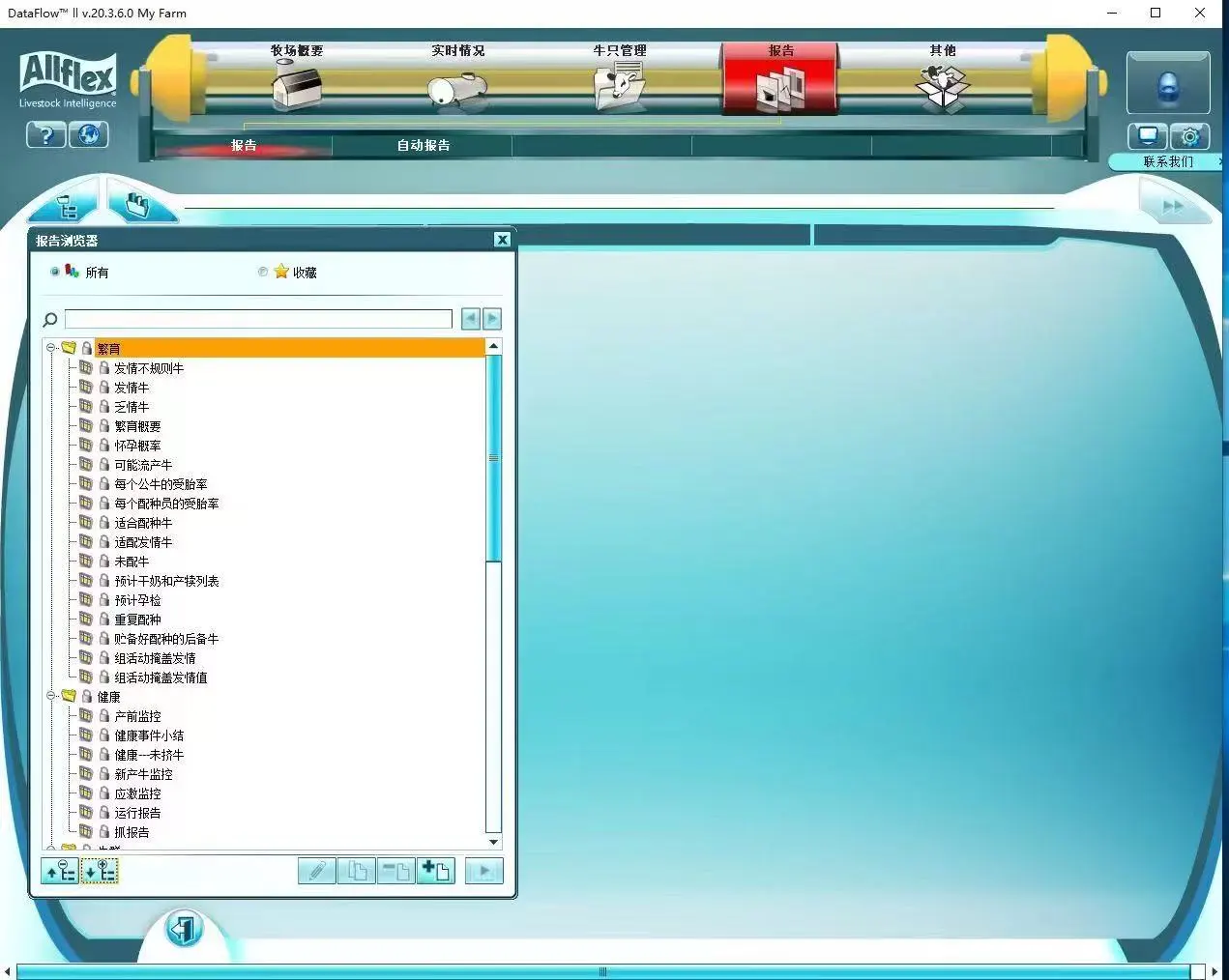This screenshot has width=1229, height=980.
Task: Open the 牛只管理 tab label
Action: click(620, 50)
